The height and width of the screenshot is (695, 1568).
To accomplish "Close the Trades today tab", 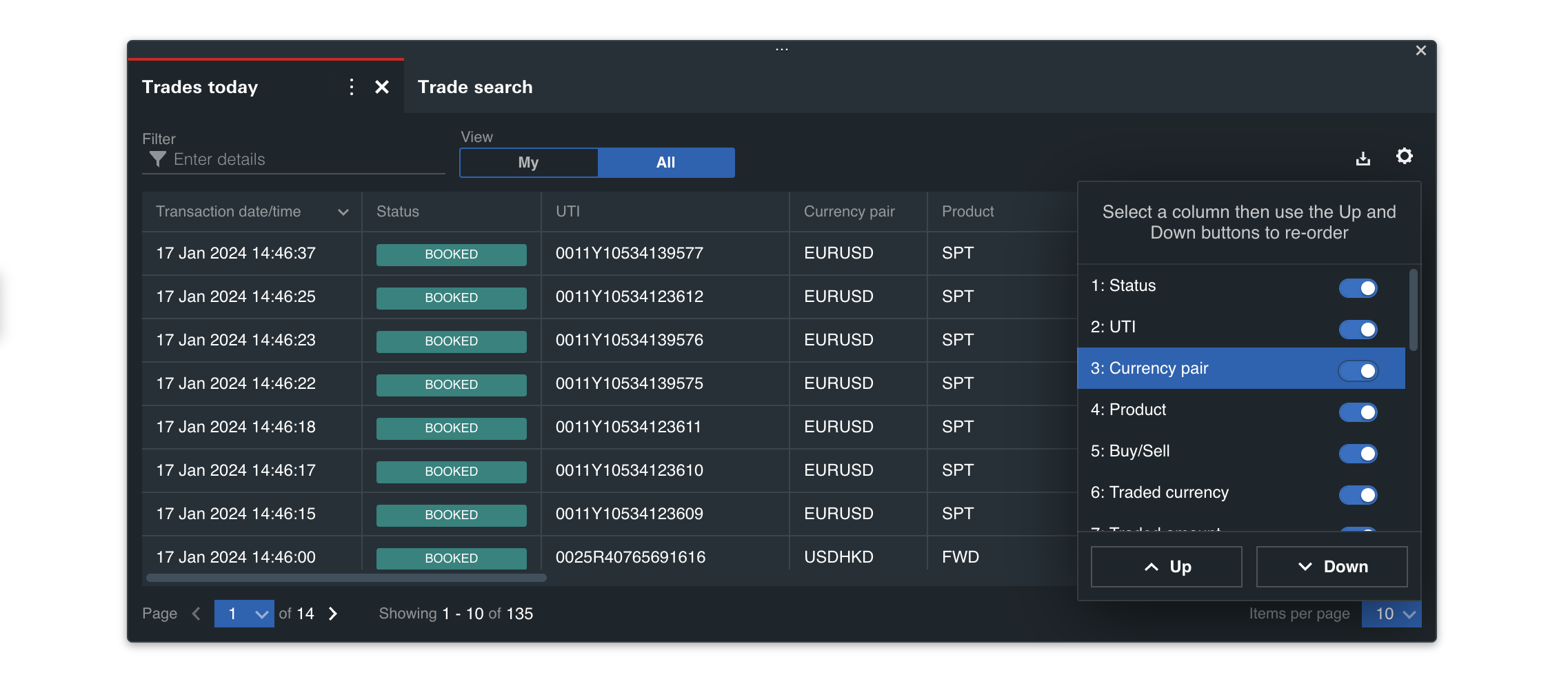I will (382, 87).
